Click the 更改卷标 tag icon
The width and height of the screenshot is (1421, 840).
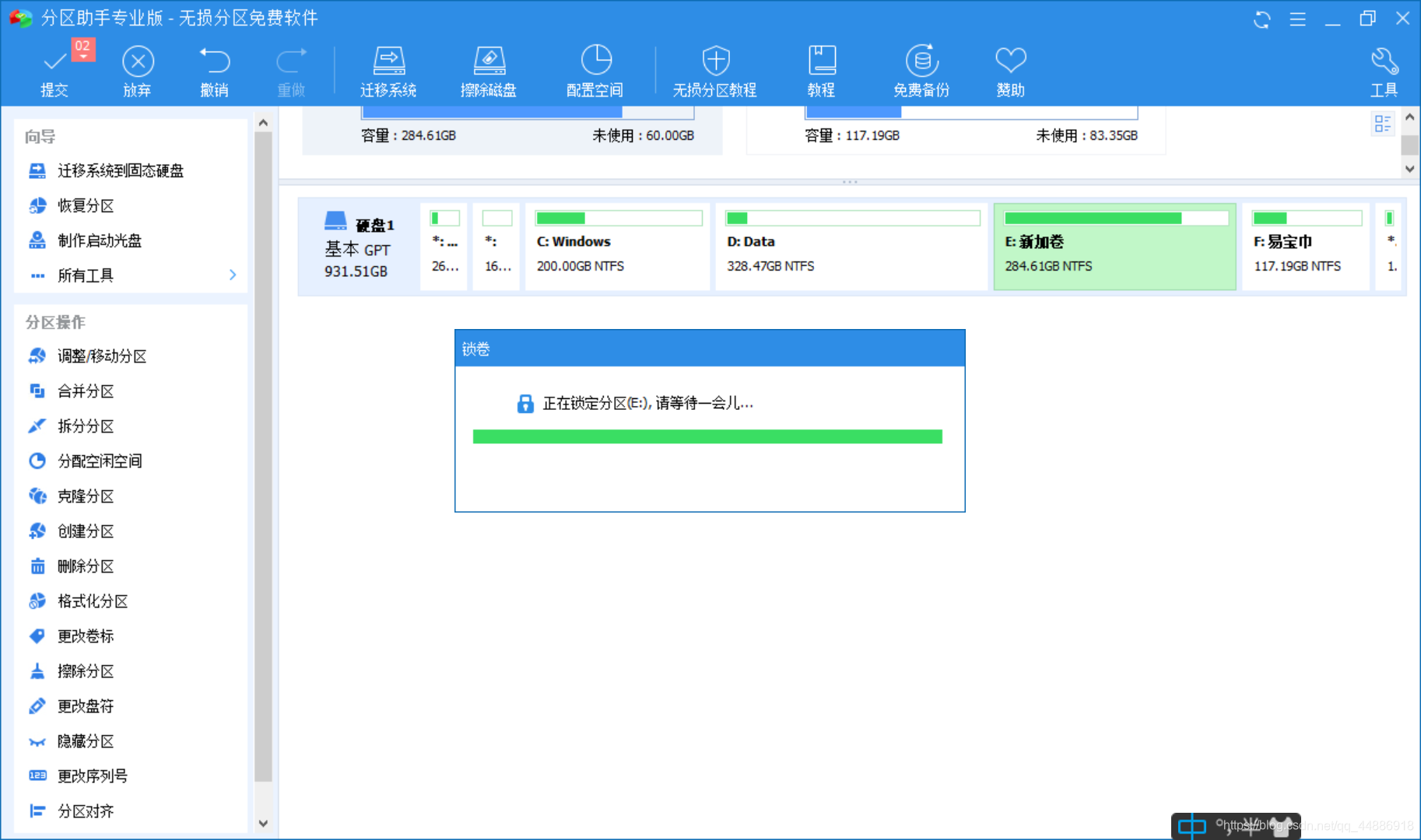37,636
